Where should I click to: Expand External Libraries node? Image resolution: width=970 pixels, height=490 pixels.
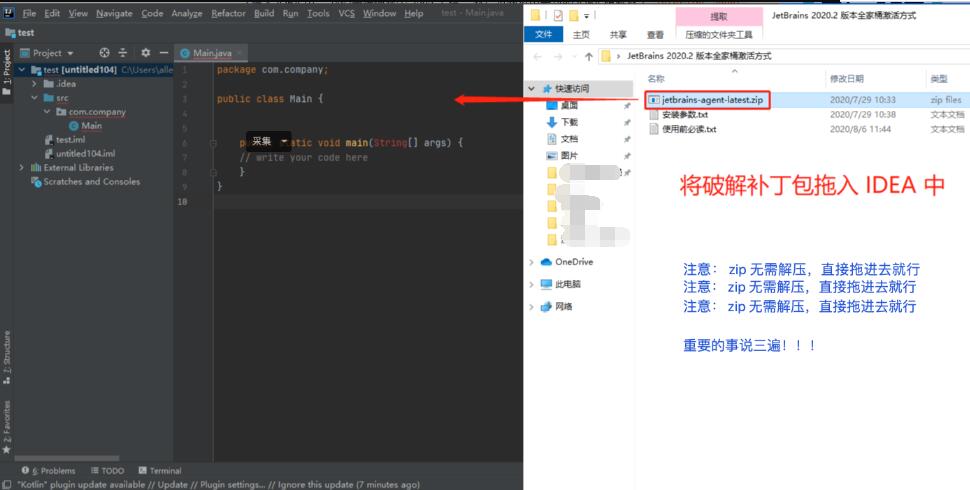(x=22, y=168)
